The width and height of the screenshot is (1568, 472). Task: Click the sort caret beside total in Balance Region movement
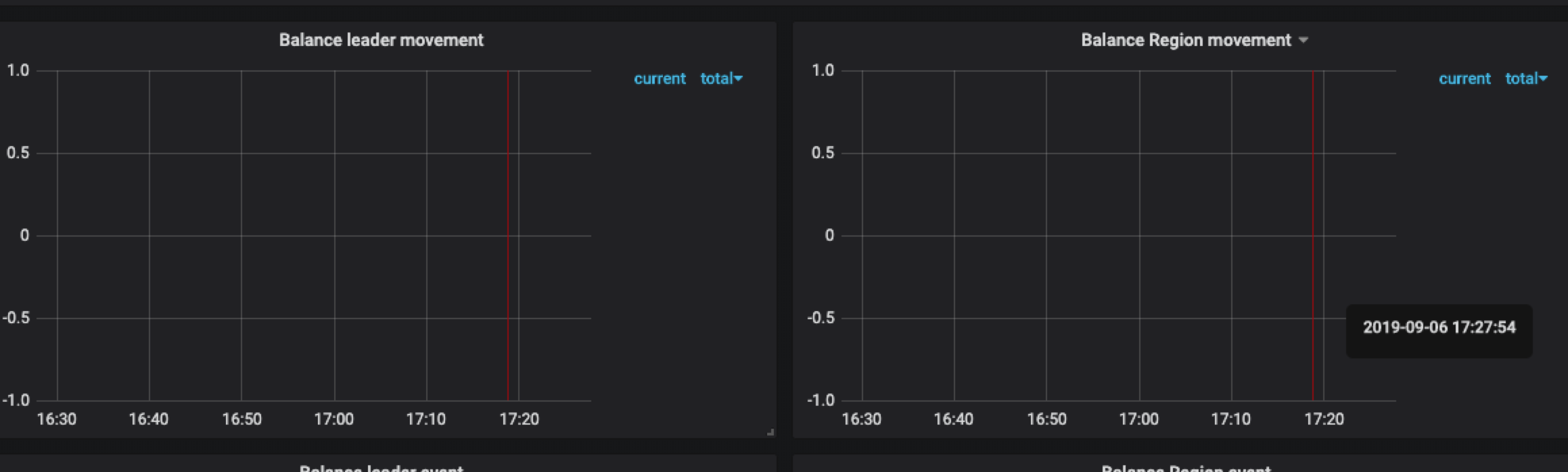[1544, 79]
